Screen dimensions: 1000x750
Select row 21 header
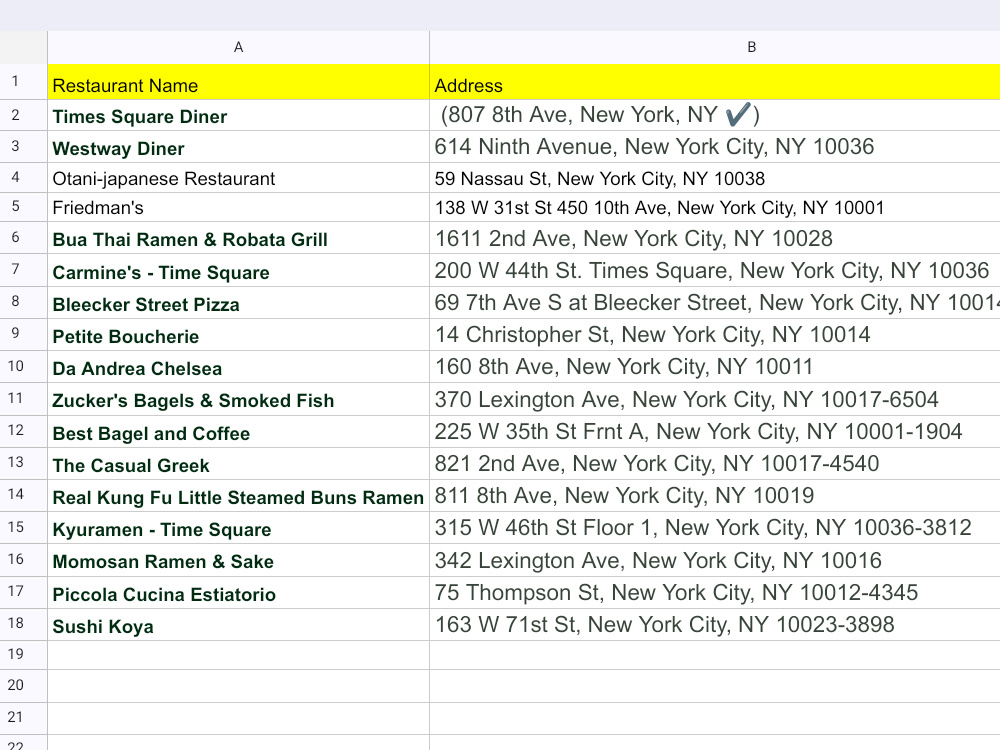24,718
